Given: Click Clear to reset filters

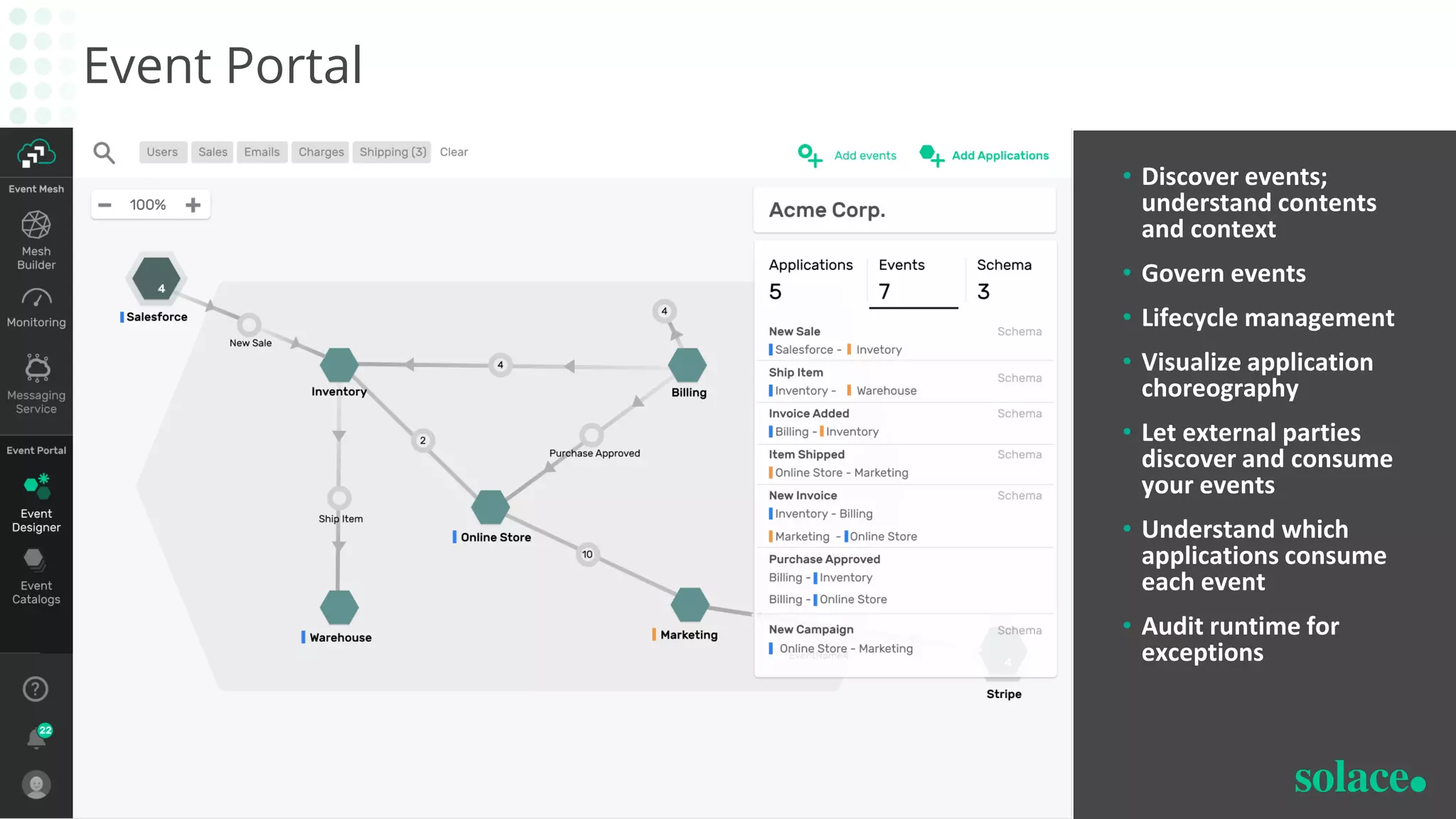Looking at the screenshot, I should [x=454, y=152].
